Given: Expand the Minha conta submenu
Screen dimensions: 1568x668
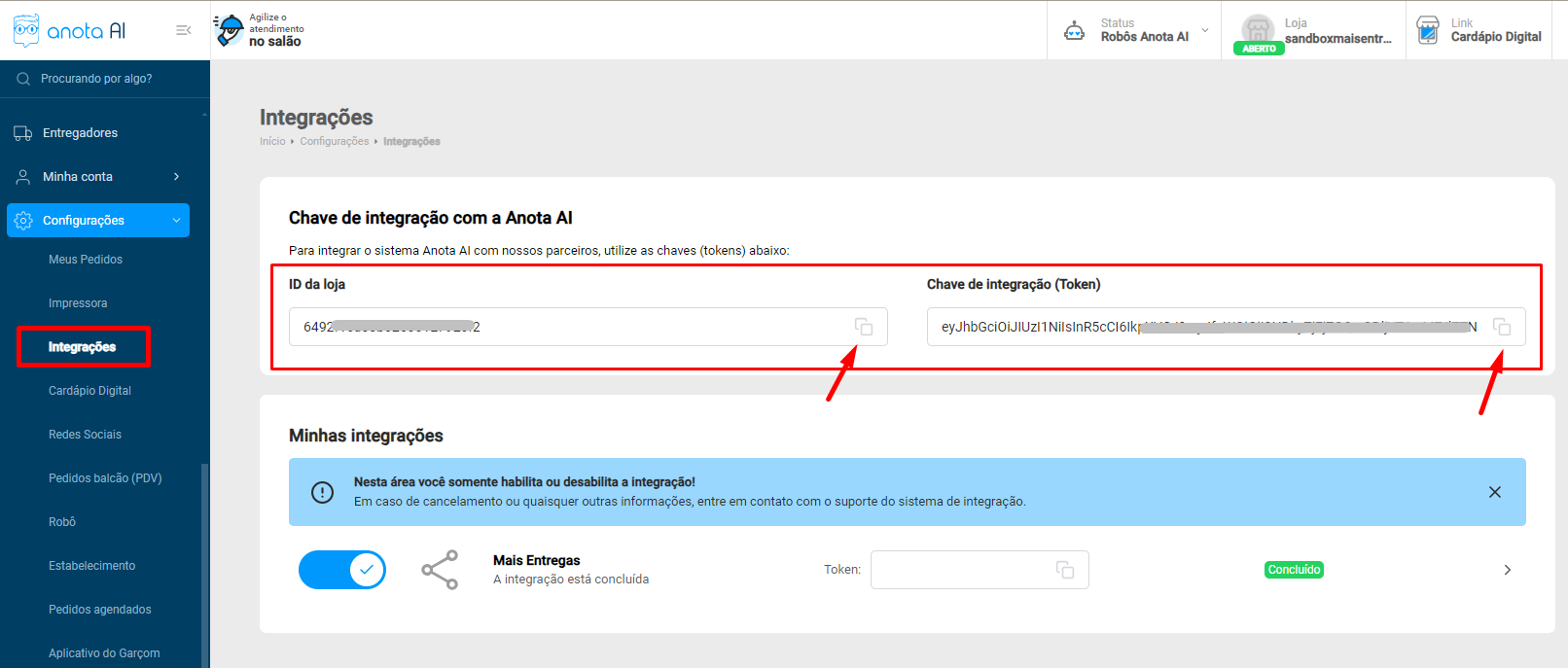Looking at the screenshot, I should pos(176,177).
